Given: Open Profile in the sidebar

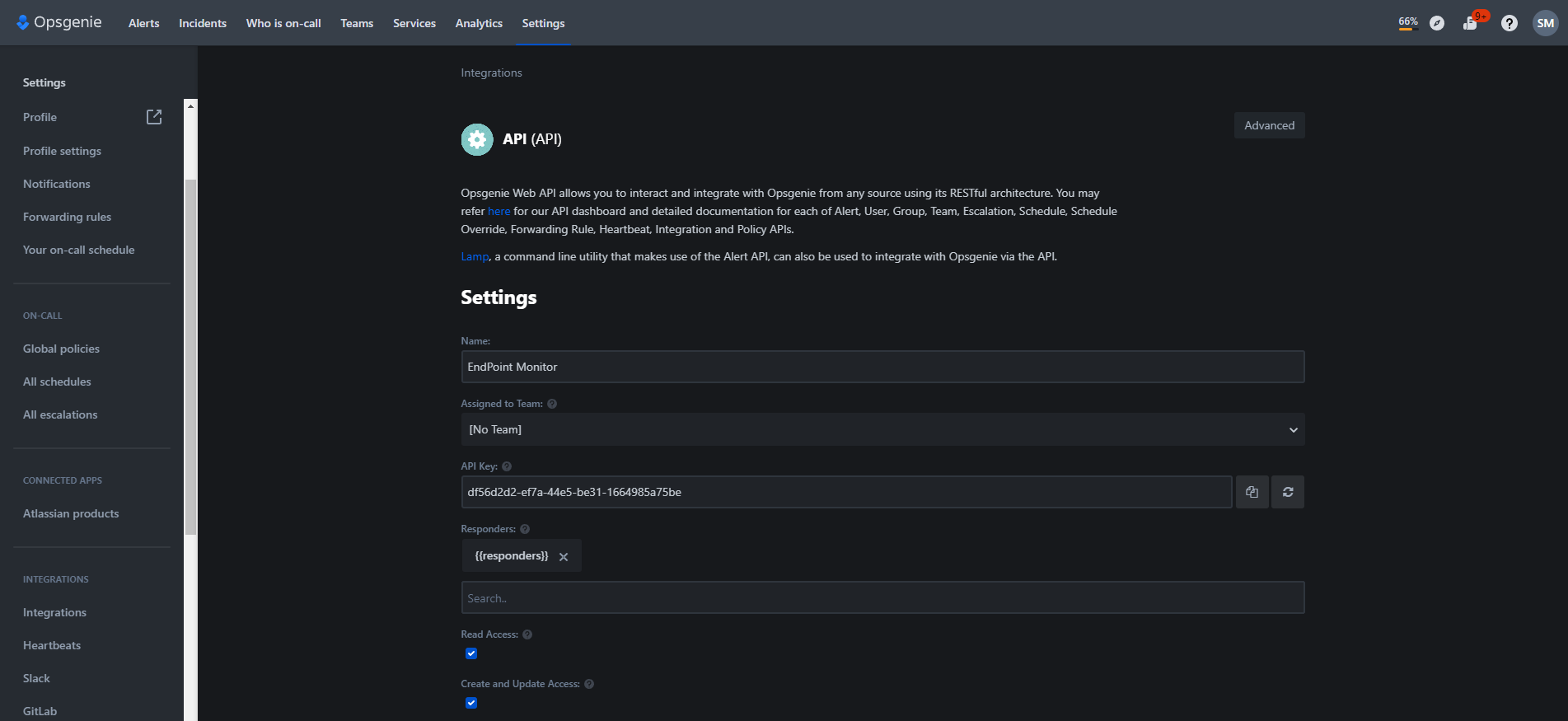Looking at the screenshot, I should coord(40,117).
